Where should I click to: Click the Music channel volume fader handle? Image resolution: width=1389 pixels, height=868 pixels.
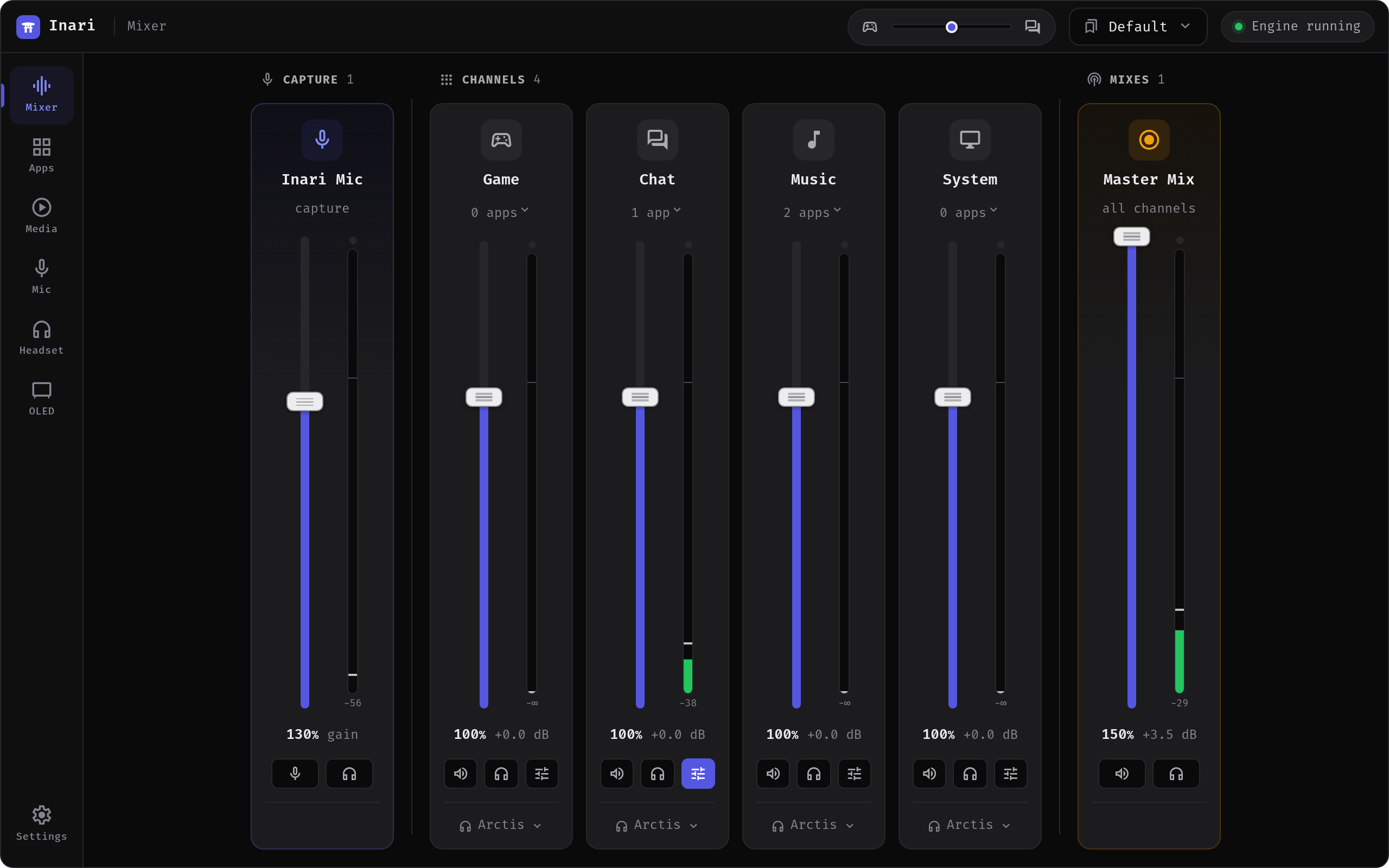(x=796, y=397)
